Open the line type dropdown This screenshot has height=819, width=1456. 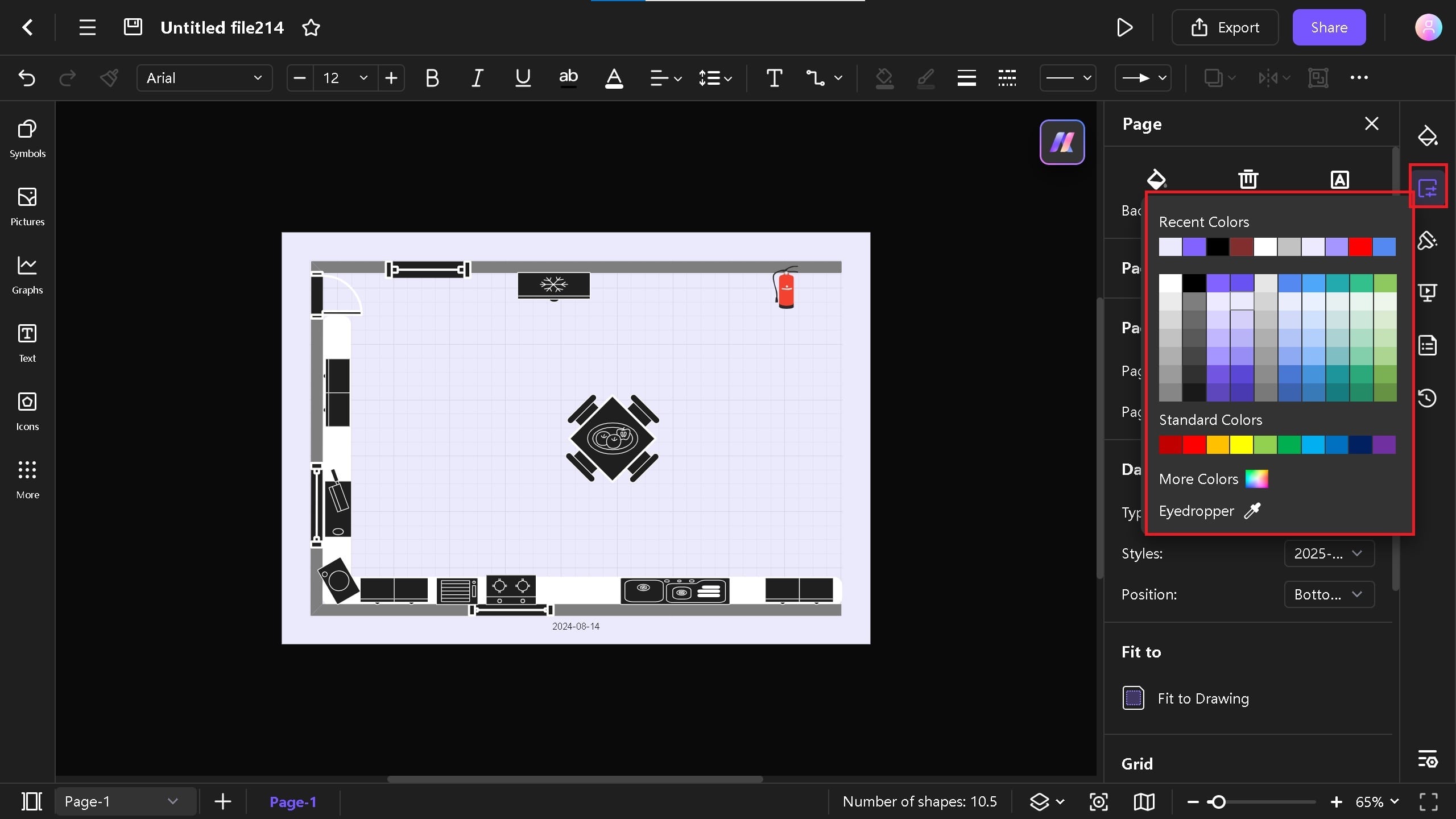click(x=1068, y=78)
